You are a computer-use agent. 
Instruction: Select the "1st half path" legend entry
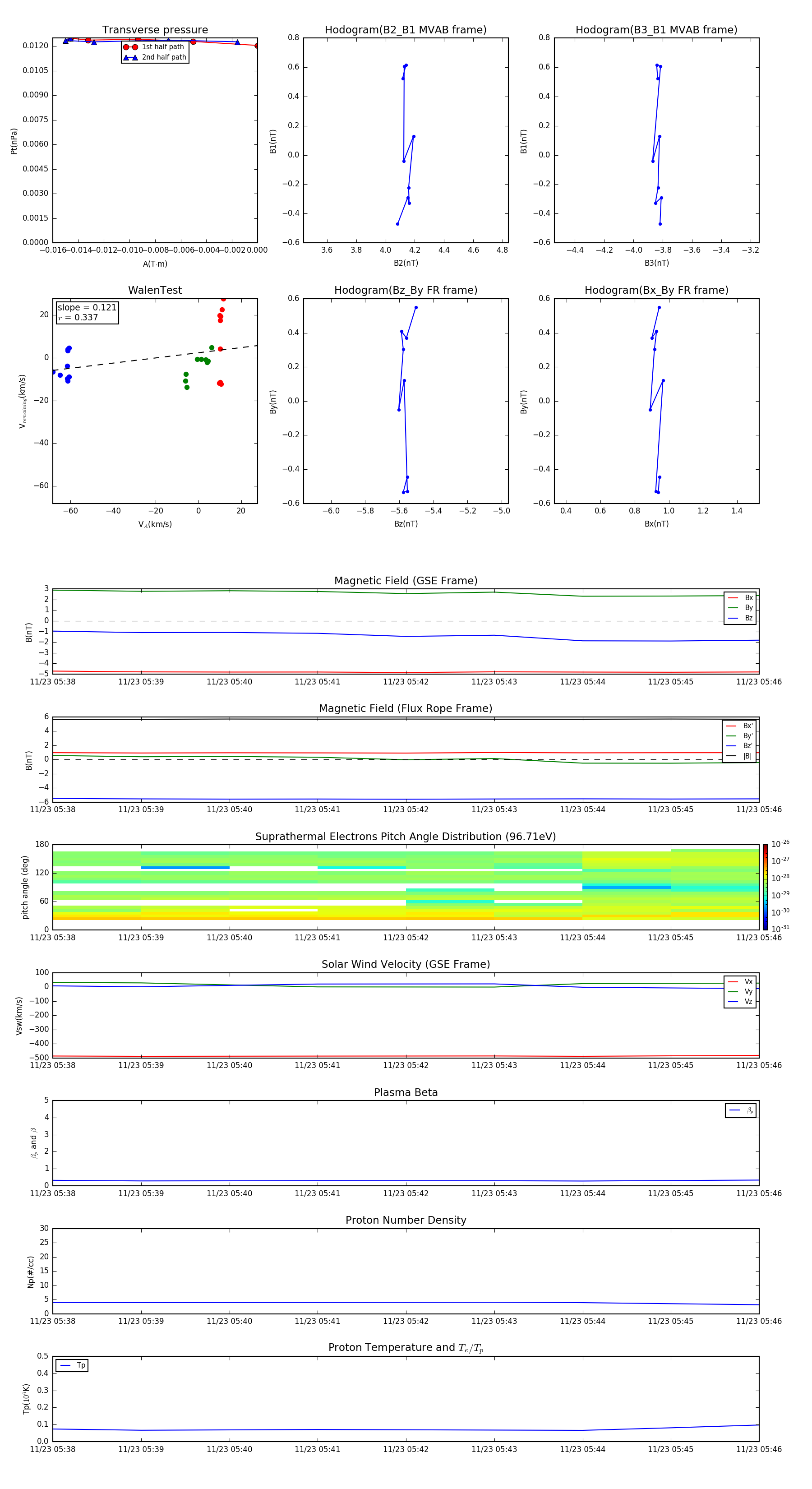(x=154, y=47)
